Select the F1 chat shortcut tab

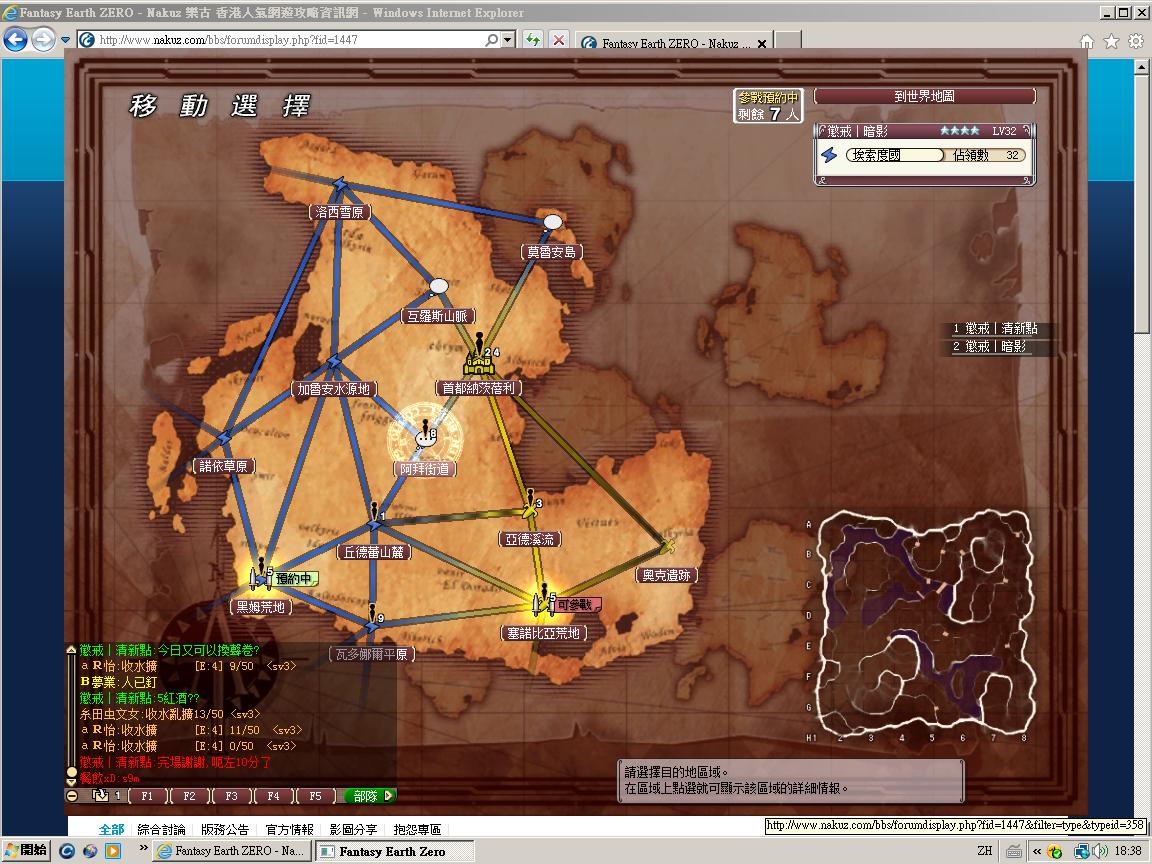coord(147,796)
